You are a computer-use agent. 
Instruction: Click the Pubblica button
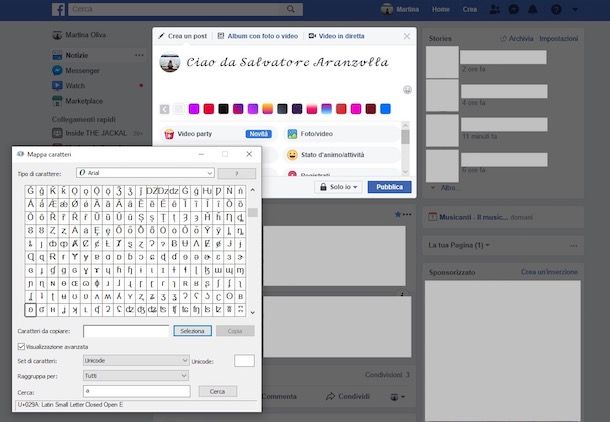tap(389, 187)
